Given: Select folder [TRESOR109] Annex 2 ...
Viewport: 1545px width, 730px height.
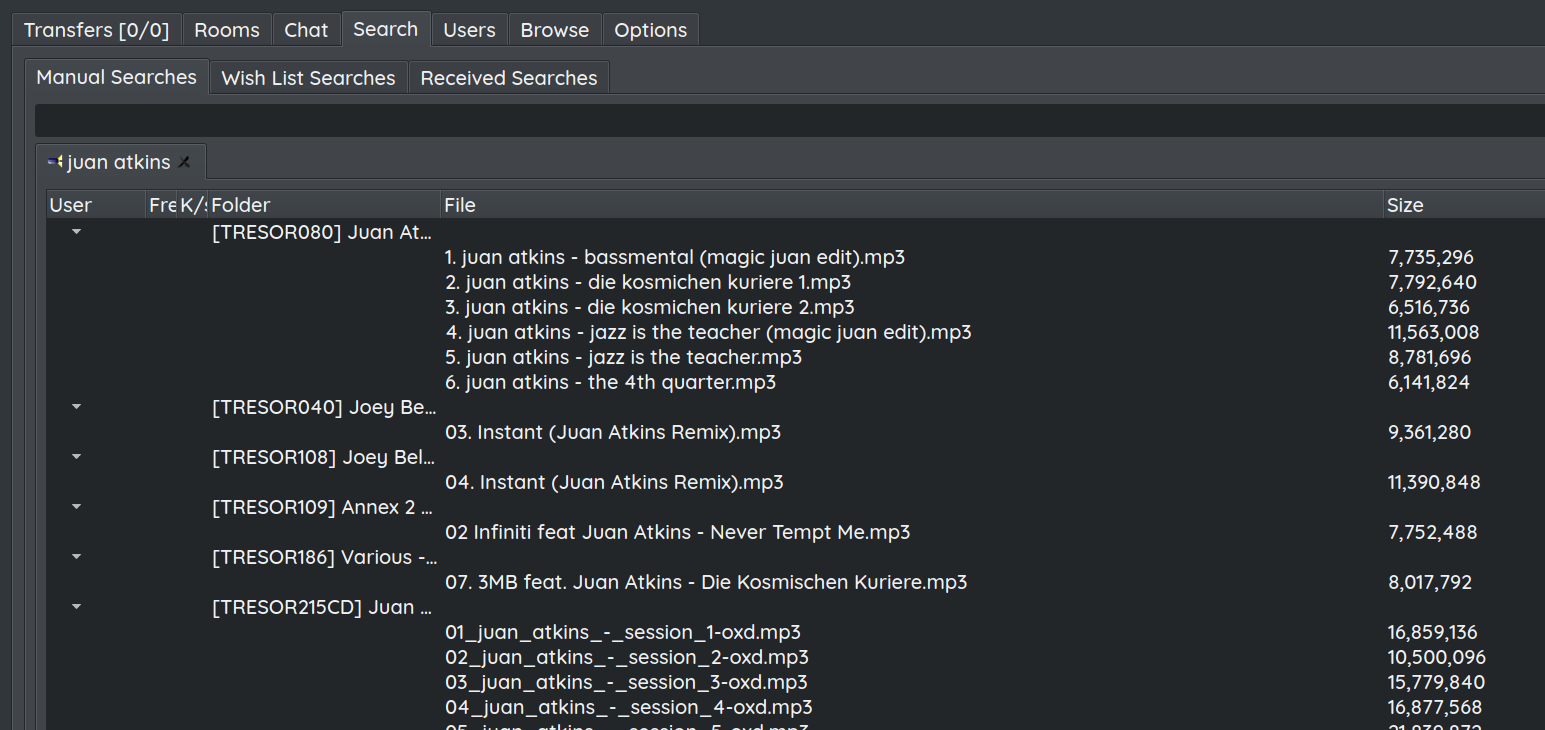Looking at the screenshot, I should (324, 507).
